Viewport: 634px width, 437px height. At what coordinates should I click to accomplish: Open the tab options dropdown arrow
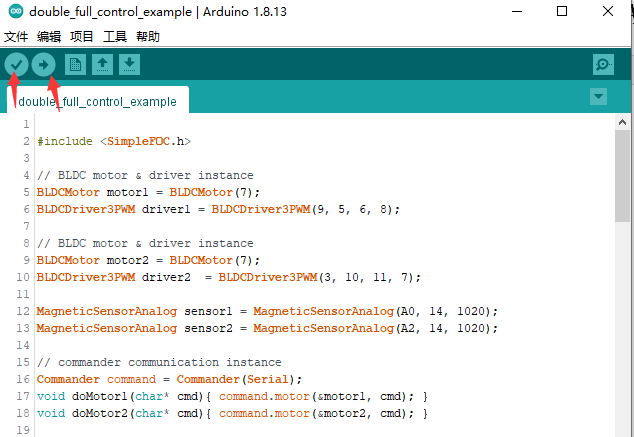pyautogui.click(x=598, y=97)
